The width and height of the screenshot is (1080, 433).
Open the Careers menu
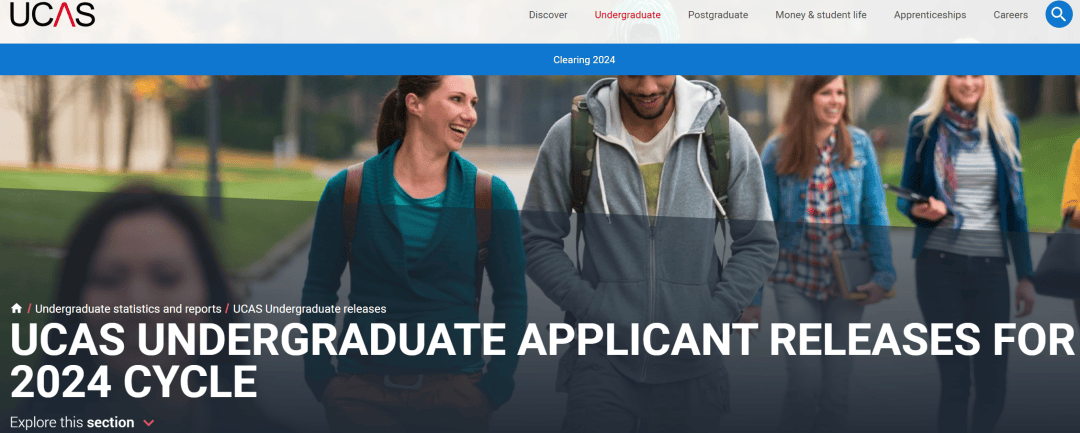(1010, 14)
